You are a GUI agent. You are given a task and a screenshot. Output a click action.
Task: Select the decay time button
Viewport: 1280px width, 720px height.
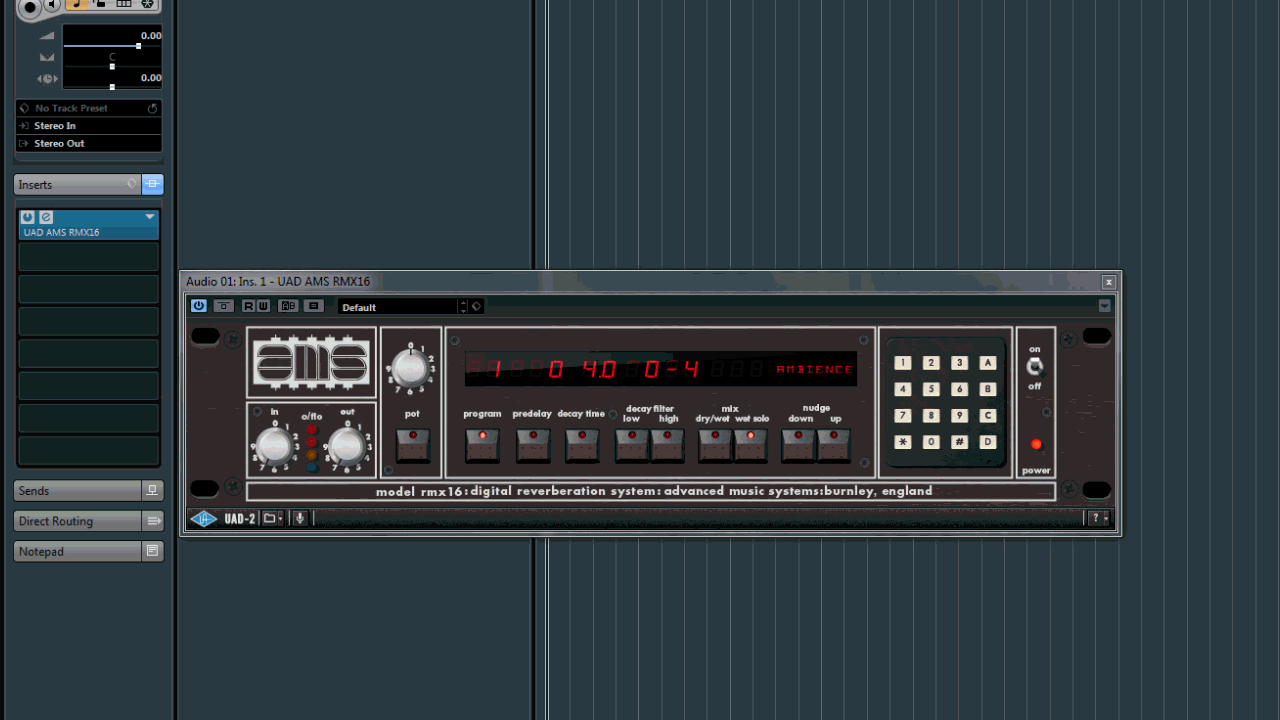[x=582, y=445]
